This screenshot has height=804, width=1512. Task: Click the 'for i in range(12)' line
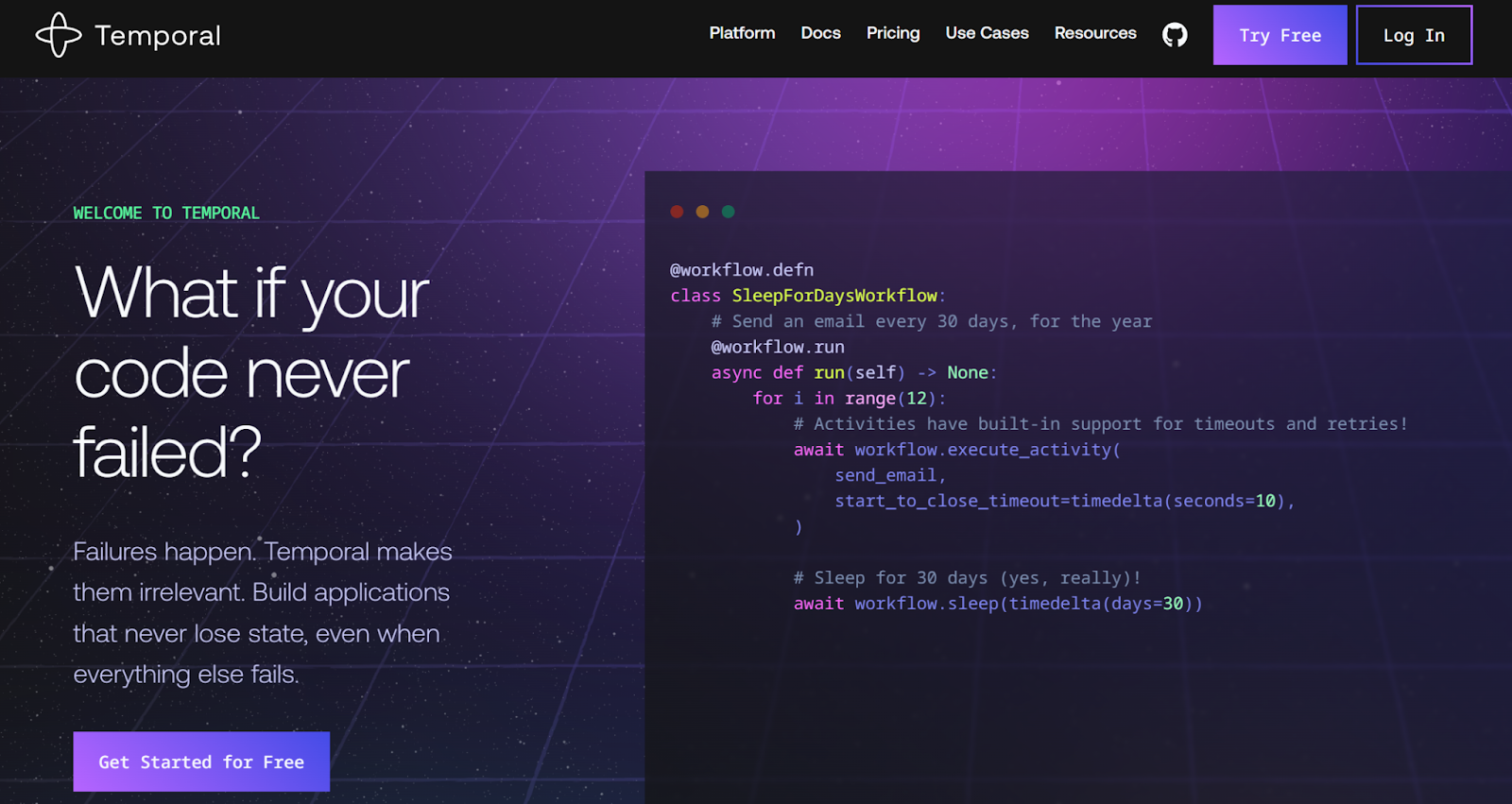click(850, 398)
